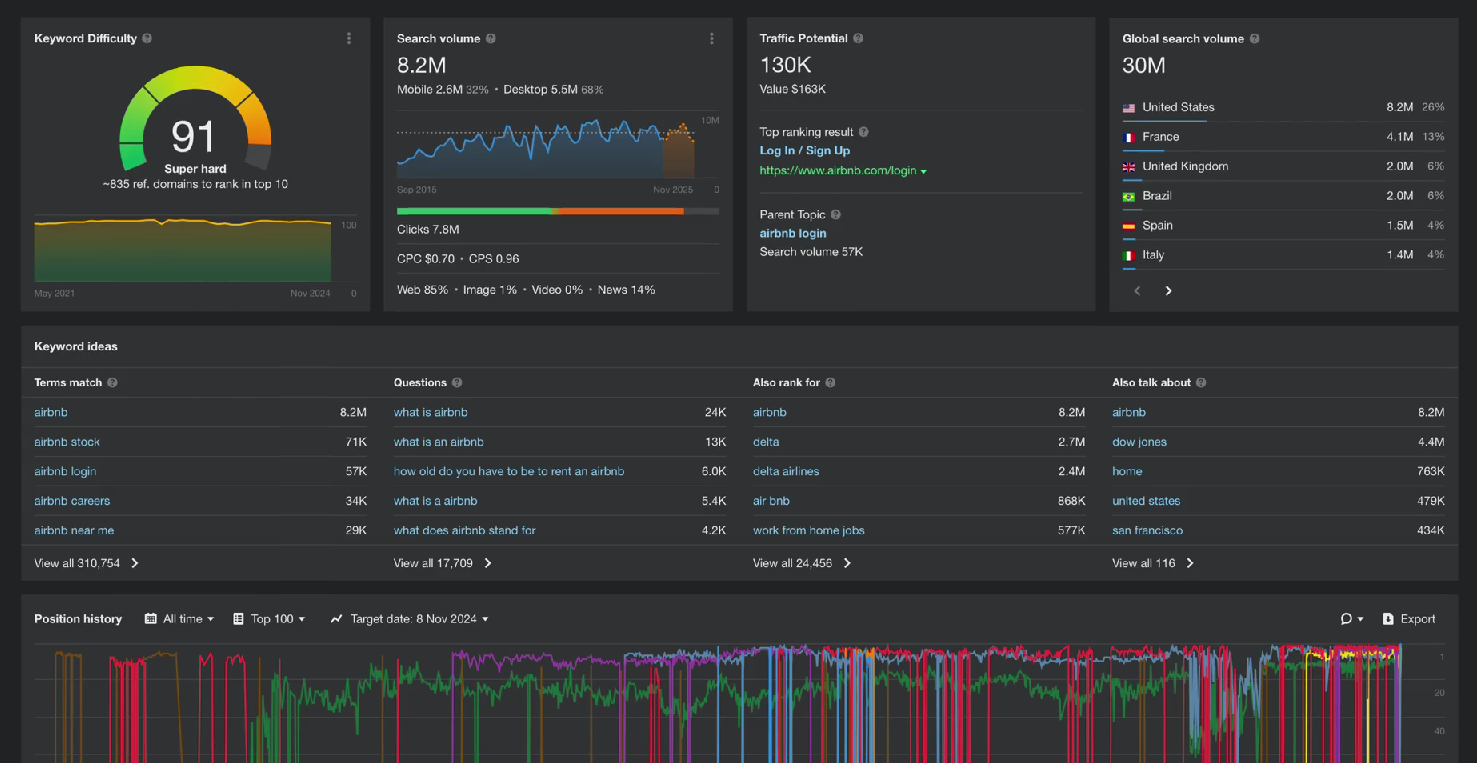
Task: Click the help icon next to Parent Topic
Action: 837,214
